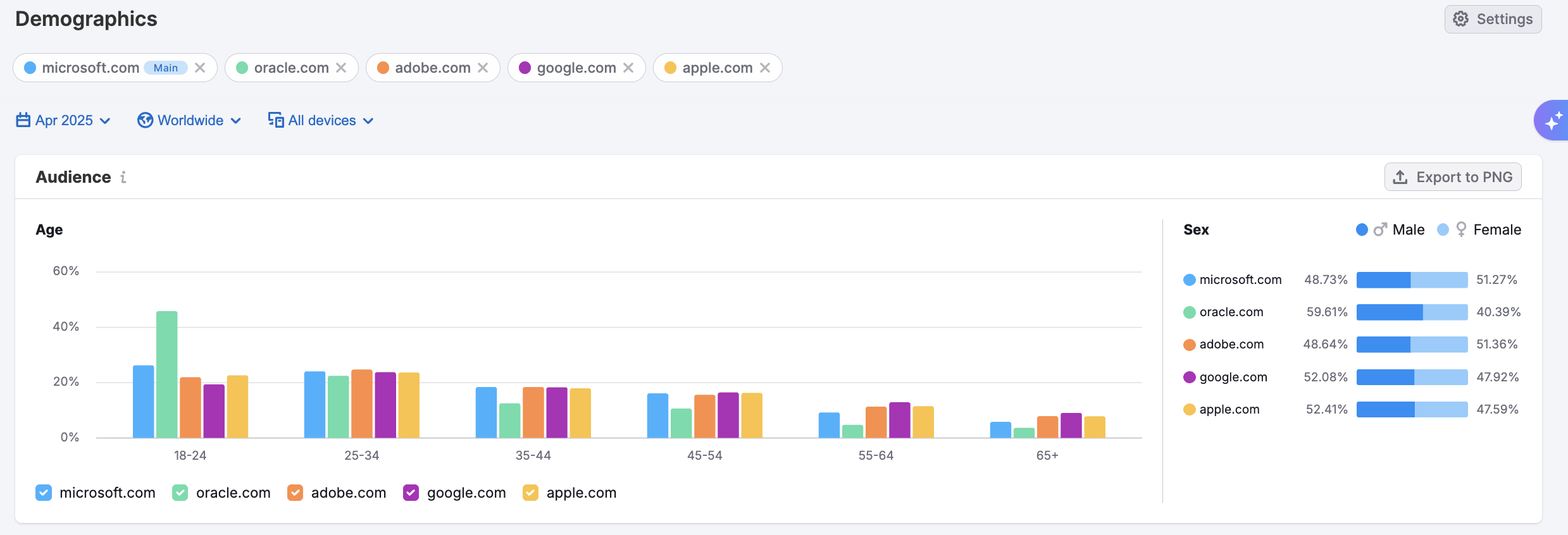Click the Male legend blue dot
Screen dimensions: 1568x535
1362,230
